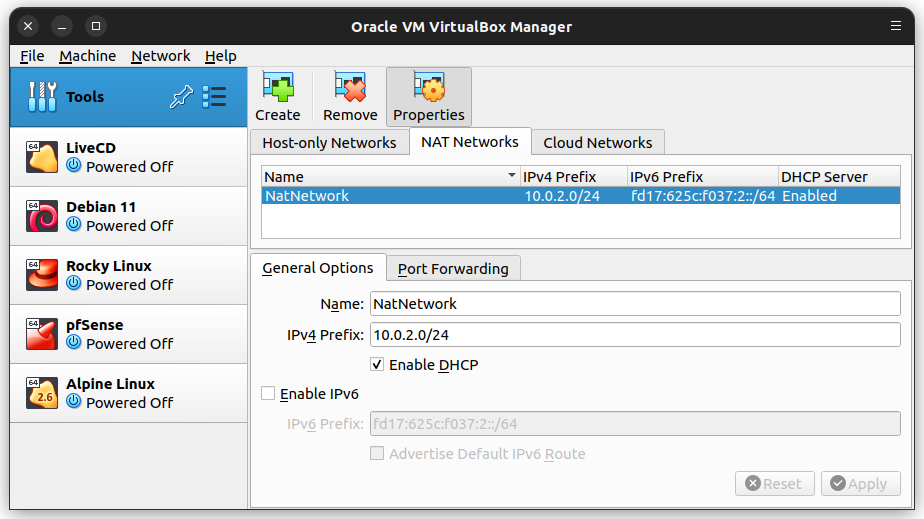Image resolution: width=924 pixels, height=519 pixels.
Task: Click the Apply button
Action: [x=860, y=484]
